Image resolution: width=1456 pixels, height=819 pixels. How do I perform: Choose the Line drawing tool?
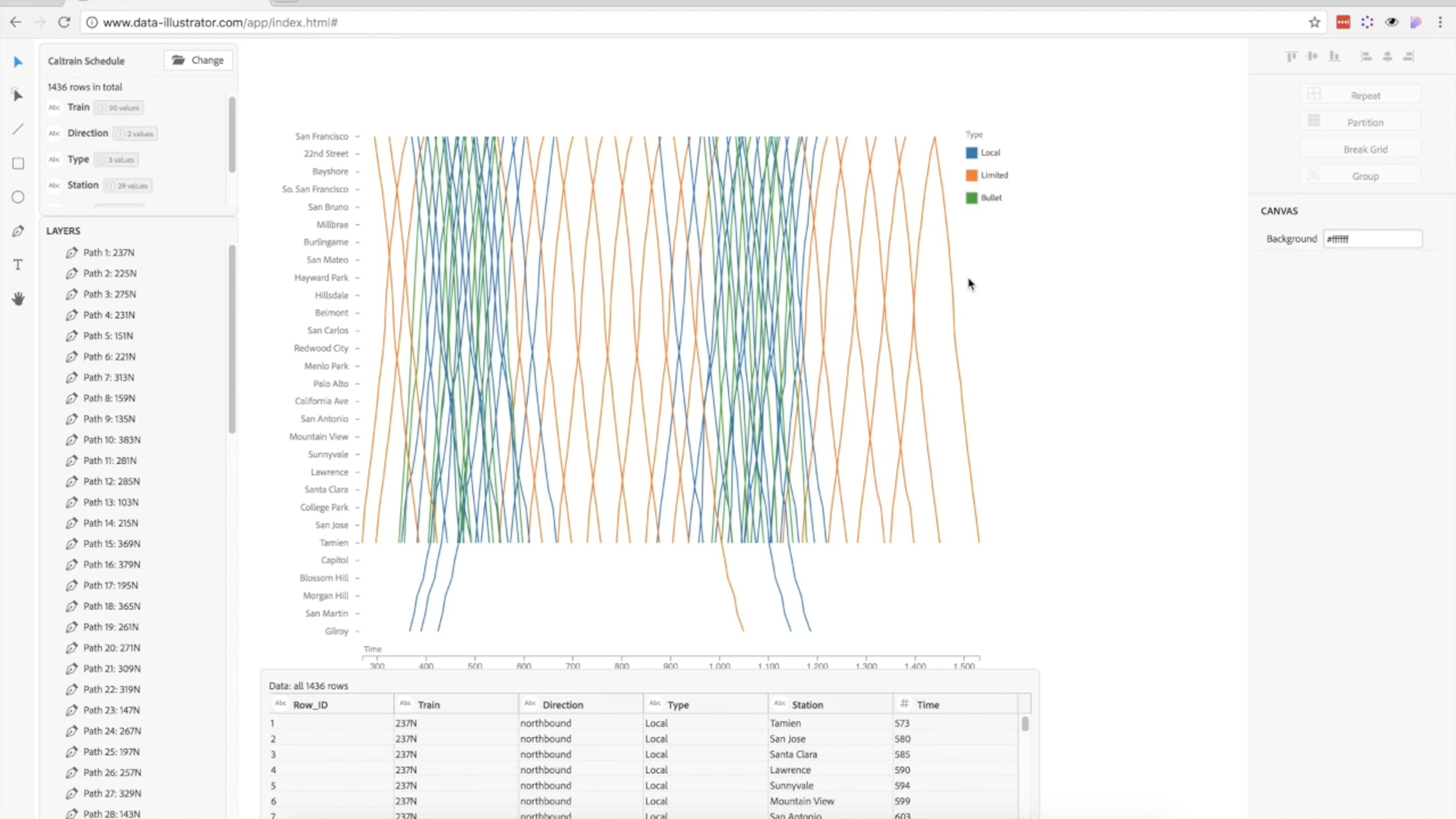tap(18, 129)
